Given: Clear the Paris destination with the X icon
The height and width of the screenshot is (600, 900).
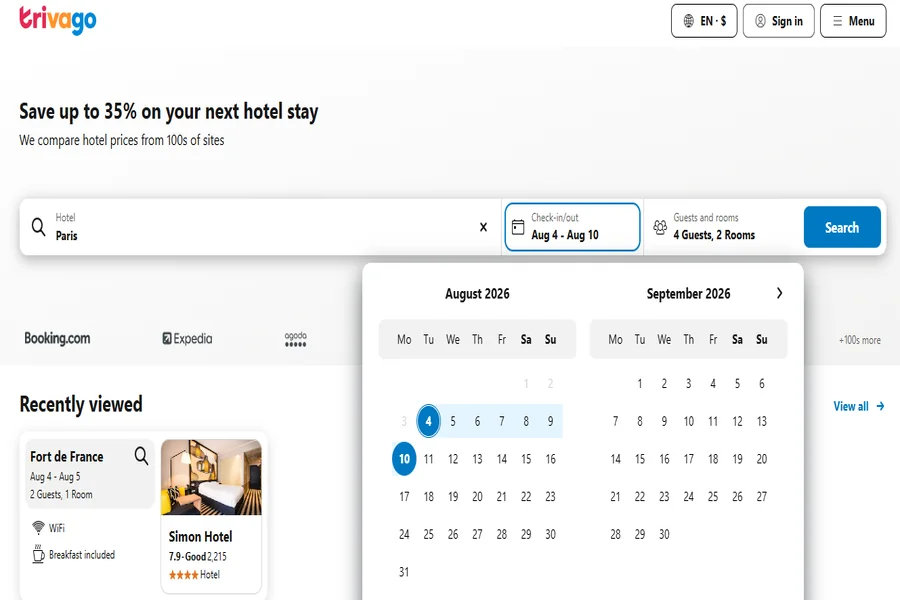Looking at the screenshot, I should pyautogui.click(x=483, y=227).
